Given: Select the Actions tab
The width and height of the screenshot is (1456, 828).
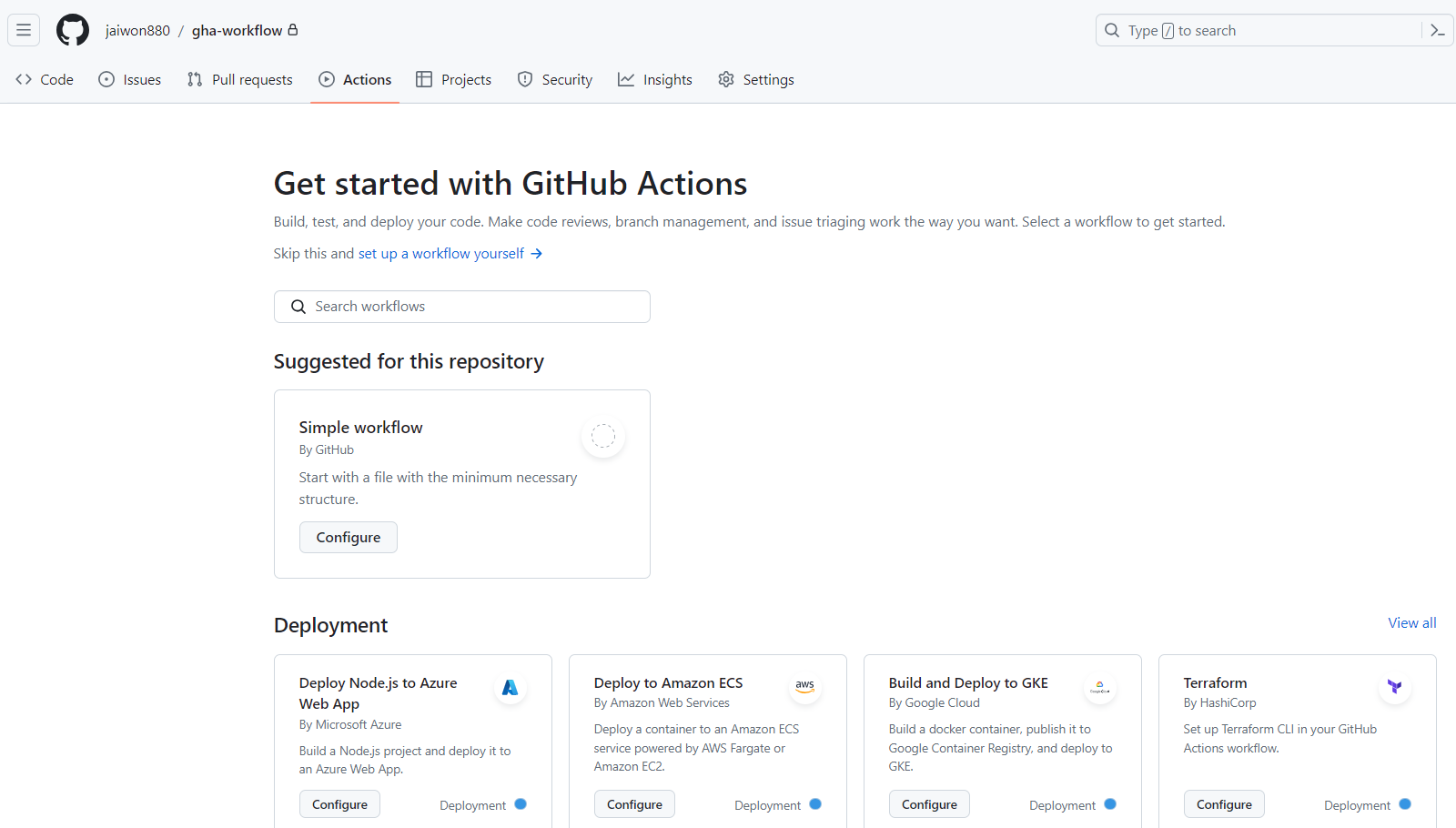Looking at the screenshot, I should pos(355,79).
